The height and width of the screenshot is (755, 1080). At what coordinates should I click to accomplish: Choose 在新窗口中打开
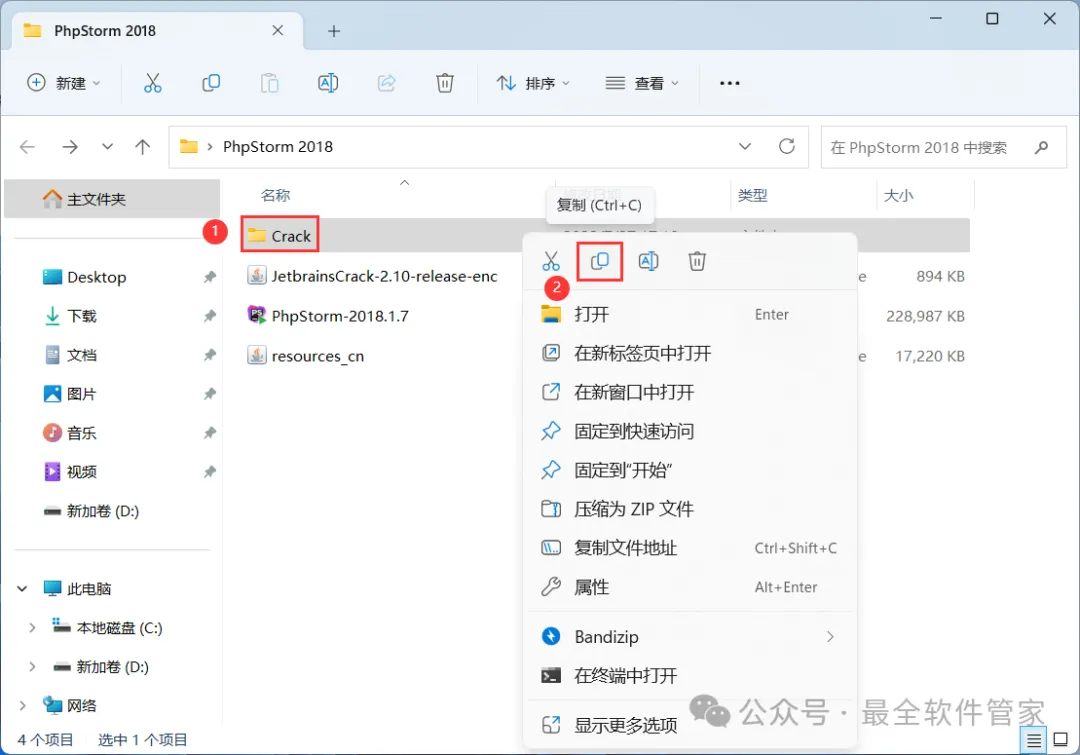689,393
